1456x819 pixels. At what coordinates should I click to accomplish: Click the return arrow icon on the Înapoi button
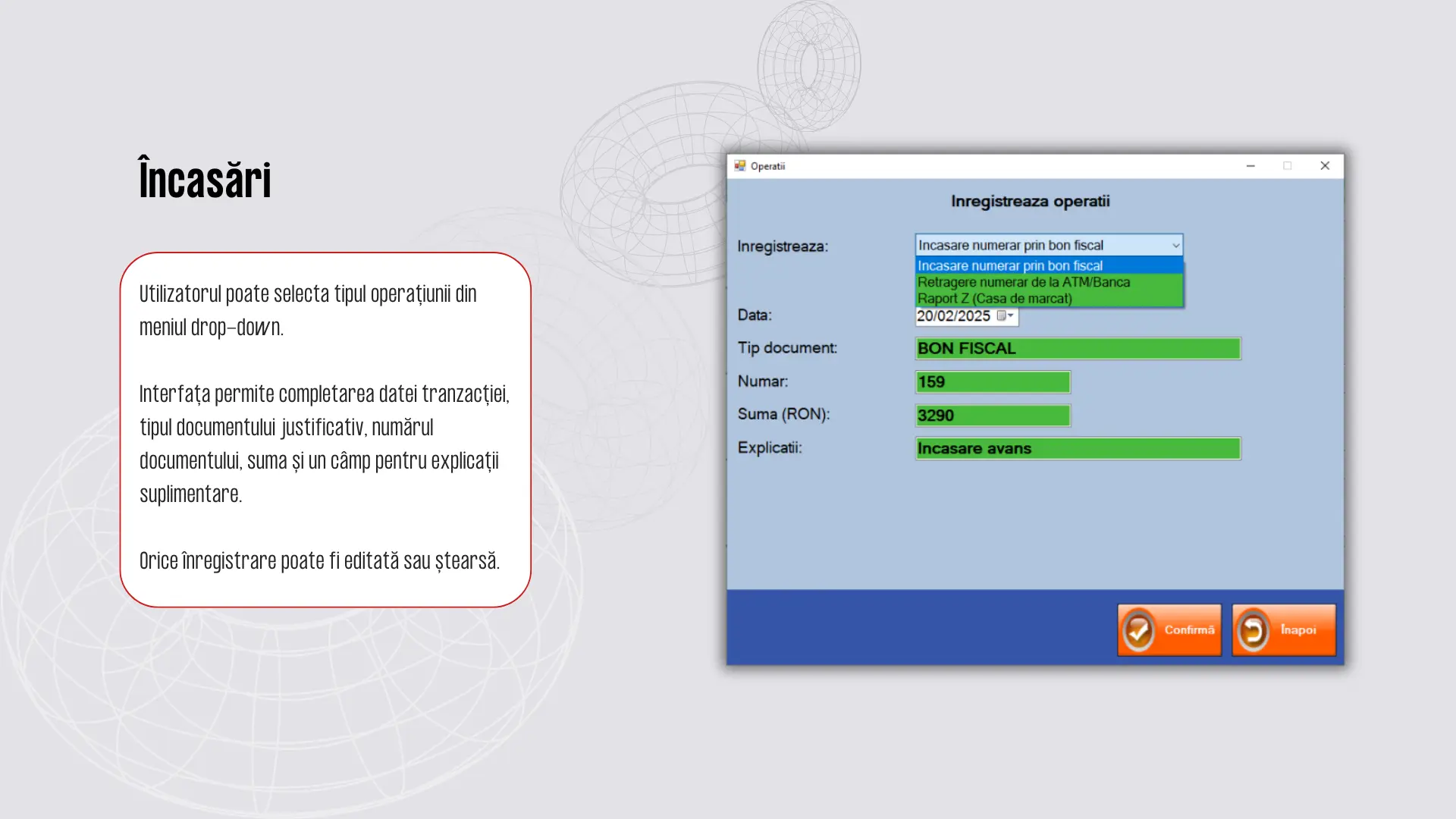click(x=1254, y=631)
